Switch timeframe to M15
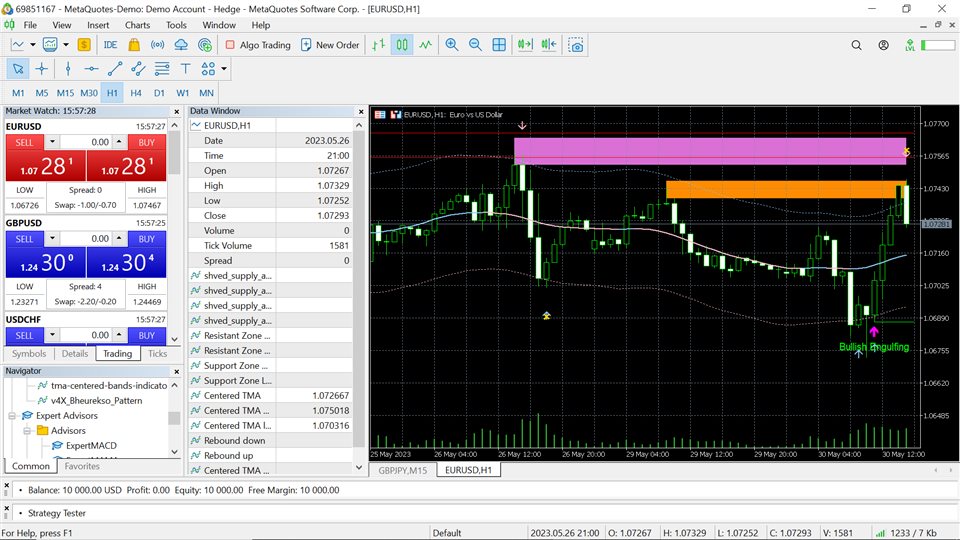 click(x=65, y=93)
